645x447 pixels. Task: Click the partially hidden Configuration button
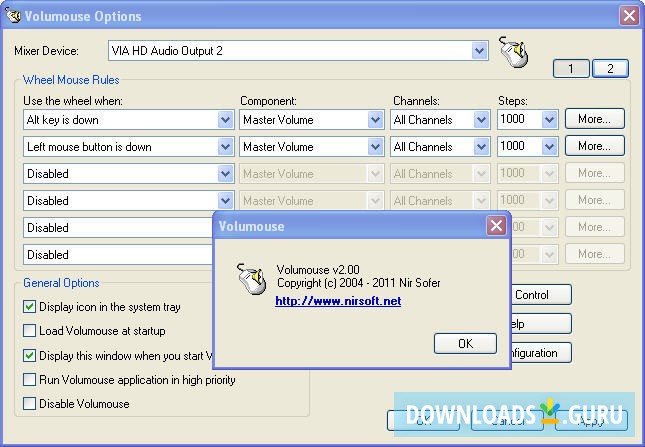click(541, 353)
